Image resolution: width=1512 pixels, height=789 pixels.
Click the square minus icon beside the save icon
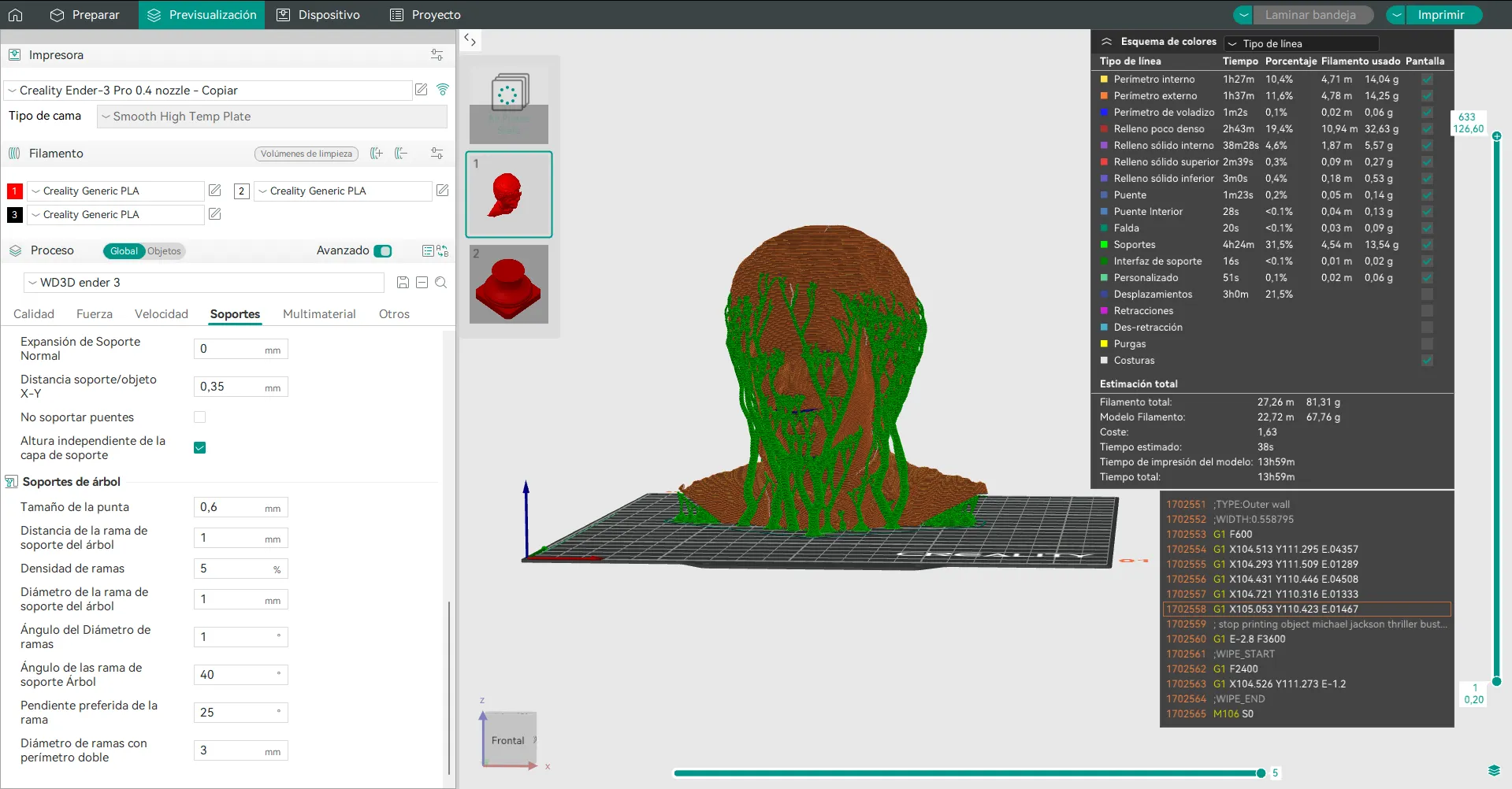click(422, 283)
